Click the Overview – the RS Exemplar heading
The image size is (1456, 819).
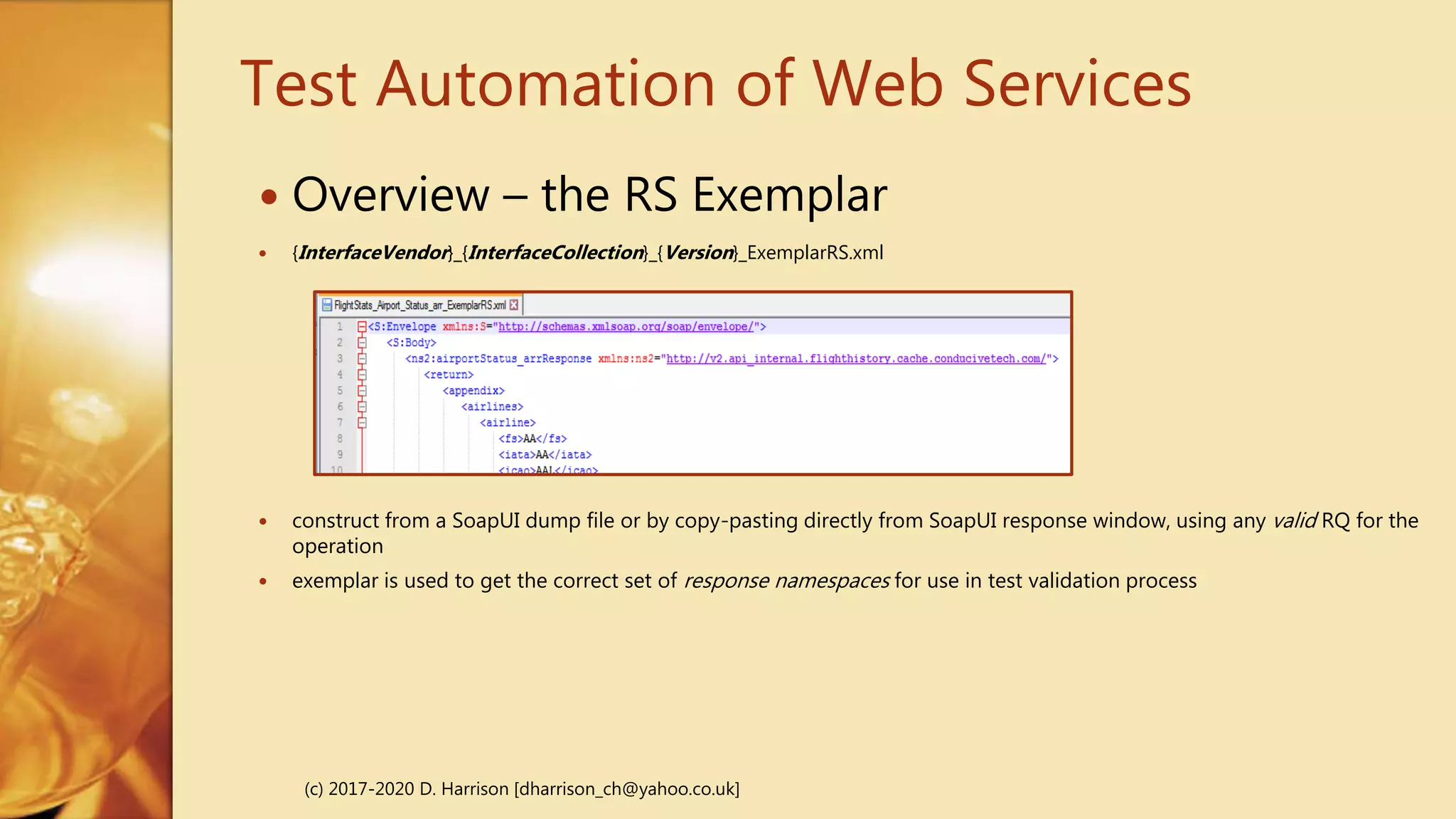tap(589, 194)
